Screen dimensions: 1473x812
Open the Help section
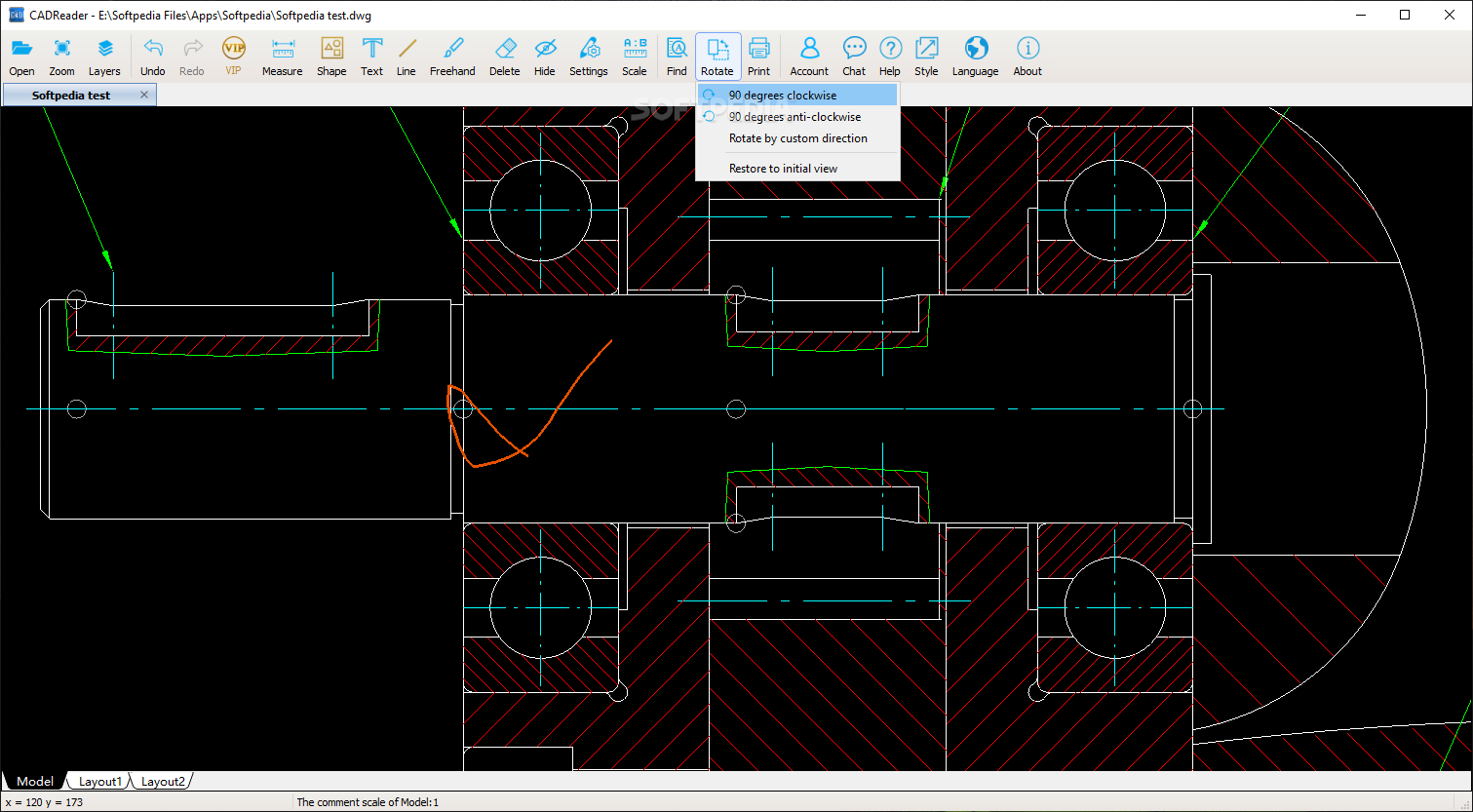890,58
